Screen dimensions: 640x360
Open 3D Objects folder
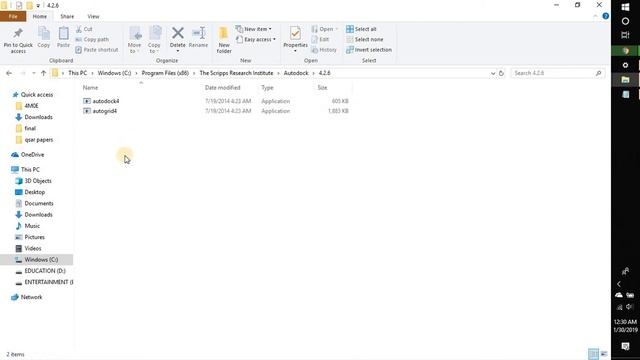(38, 181)
